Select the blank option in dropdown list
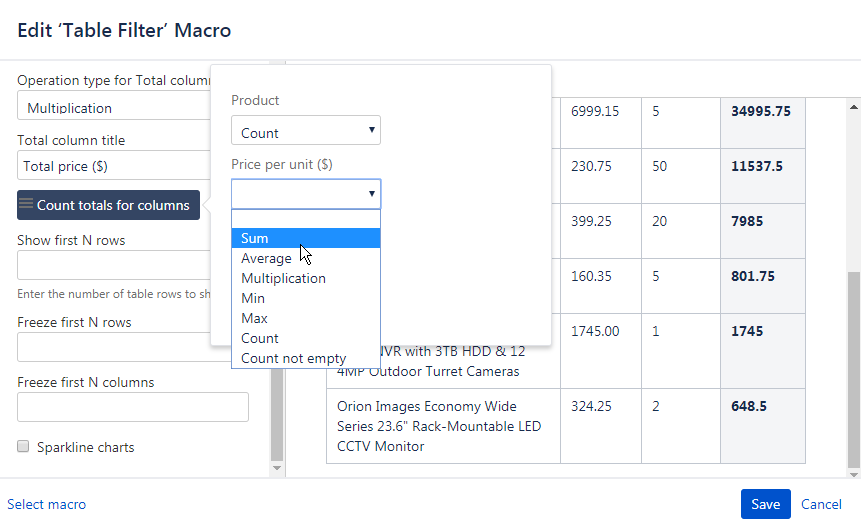This screenshot has height=525, width=861. point(305,219)
